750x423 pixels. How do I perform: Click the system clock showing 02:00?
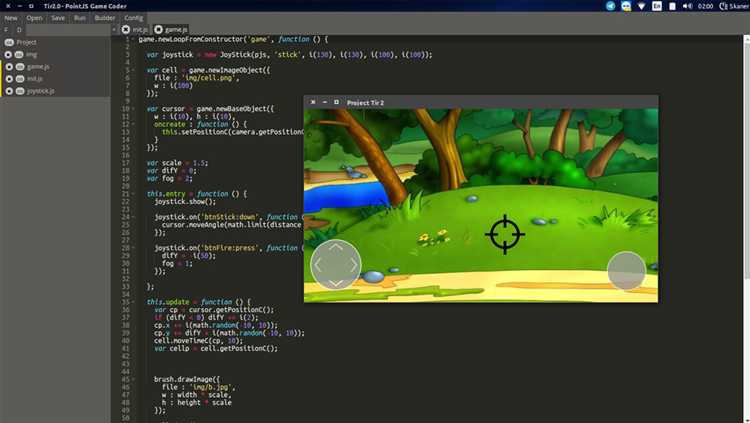point(703,6)
